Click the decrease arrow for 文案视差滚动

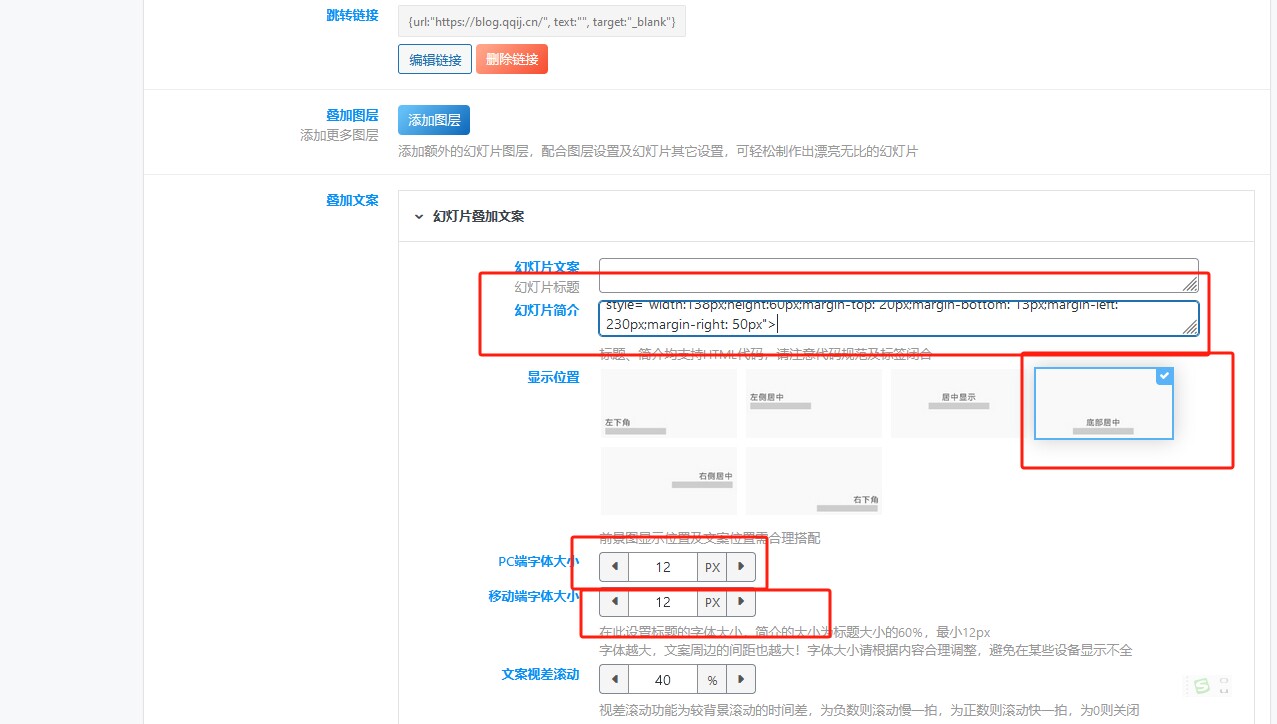613,679
